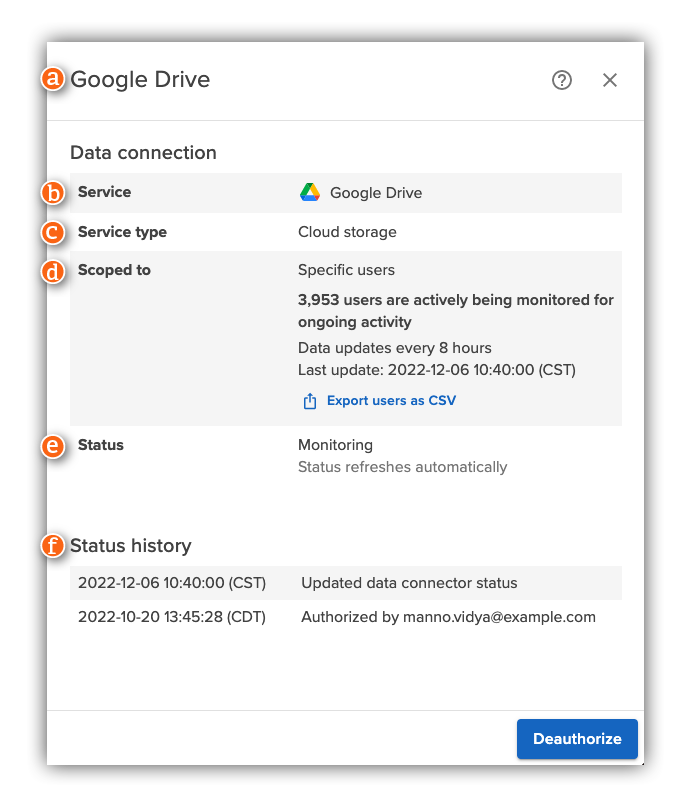This screenshot has width=683, height=806.
Task: Click Google Drive service name value
Action: [376, 193]
